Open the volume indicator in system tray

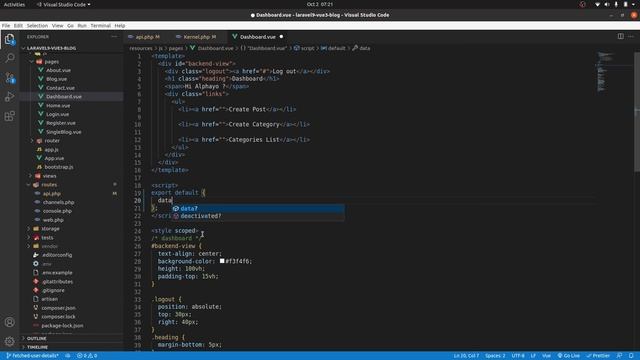click(607, 4)
